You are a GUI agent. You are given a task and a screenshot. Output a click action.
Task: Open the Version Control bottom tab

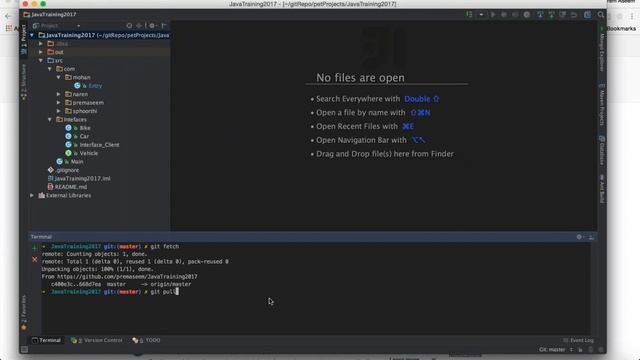coord(97,340)
